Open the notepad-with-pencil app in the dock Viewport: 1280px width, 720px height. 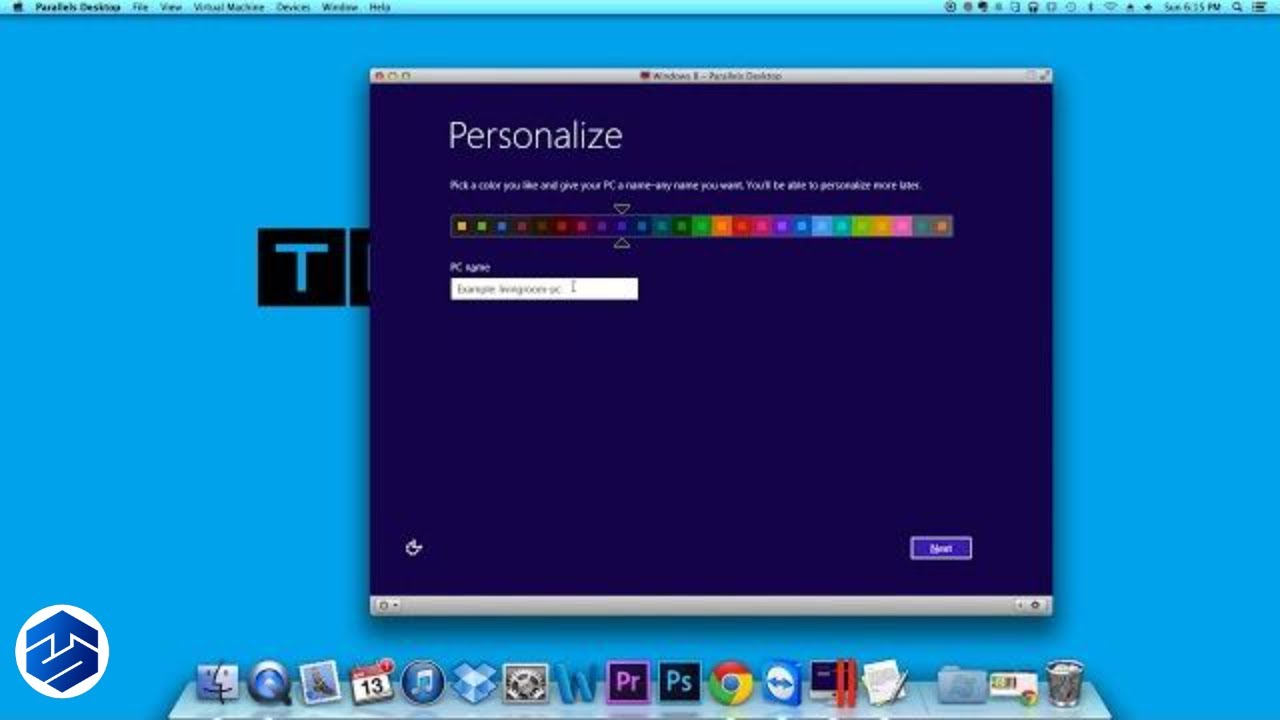click(884, 683)
